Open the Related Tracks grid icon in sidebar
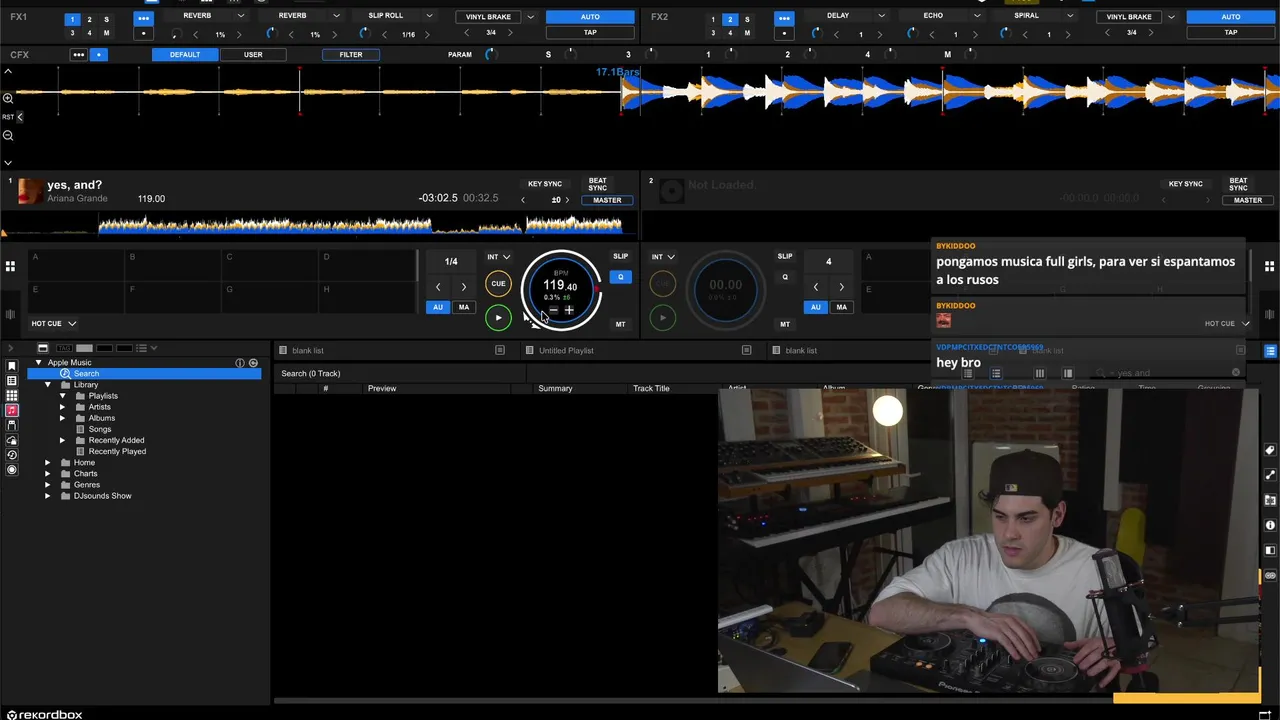 12,395
